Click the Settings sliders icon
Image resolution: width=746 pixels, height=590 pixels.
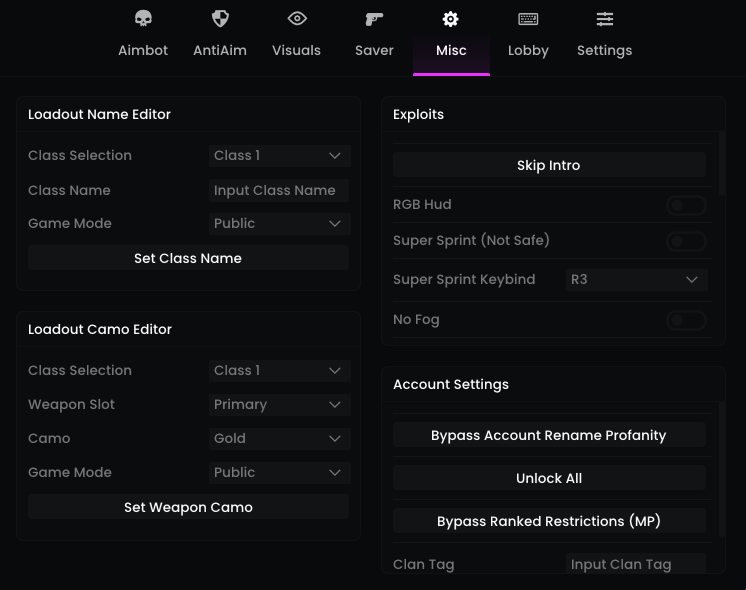point(605,19)
